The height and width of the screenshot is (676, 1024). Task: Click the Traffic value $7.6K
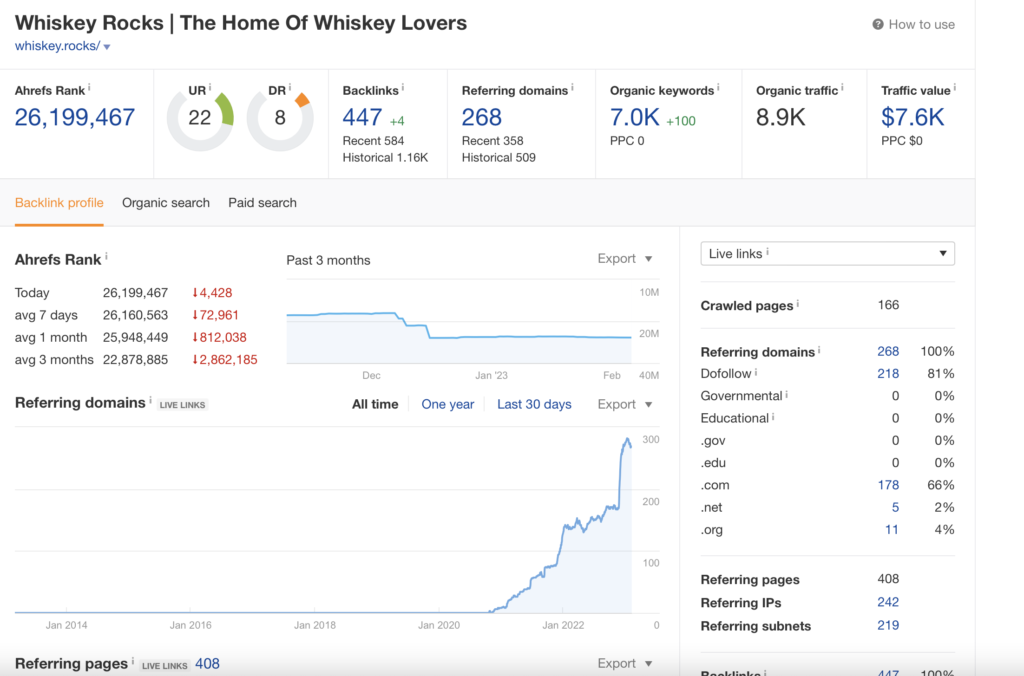912,117
